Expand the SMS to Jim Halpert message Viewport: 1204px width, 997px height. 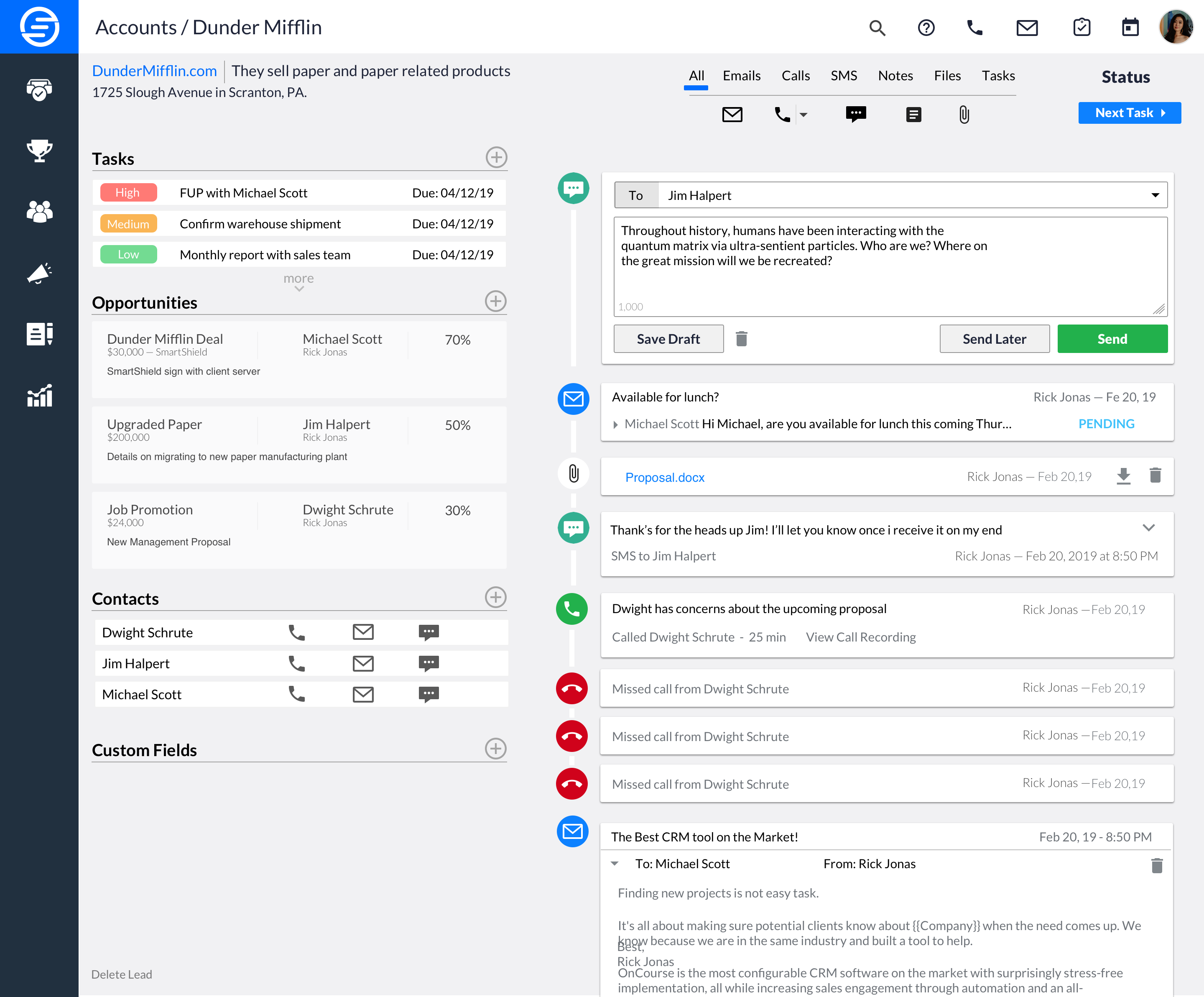tap(1150, 528)
